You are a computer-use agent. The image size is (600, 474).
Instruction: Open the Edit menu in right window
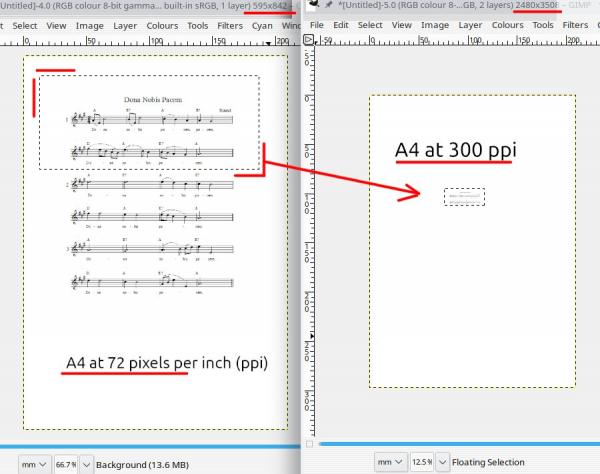click(x=341, y=25)
